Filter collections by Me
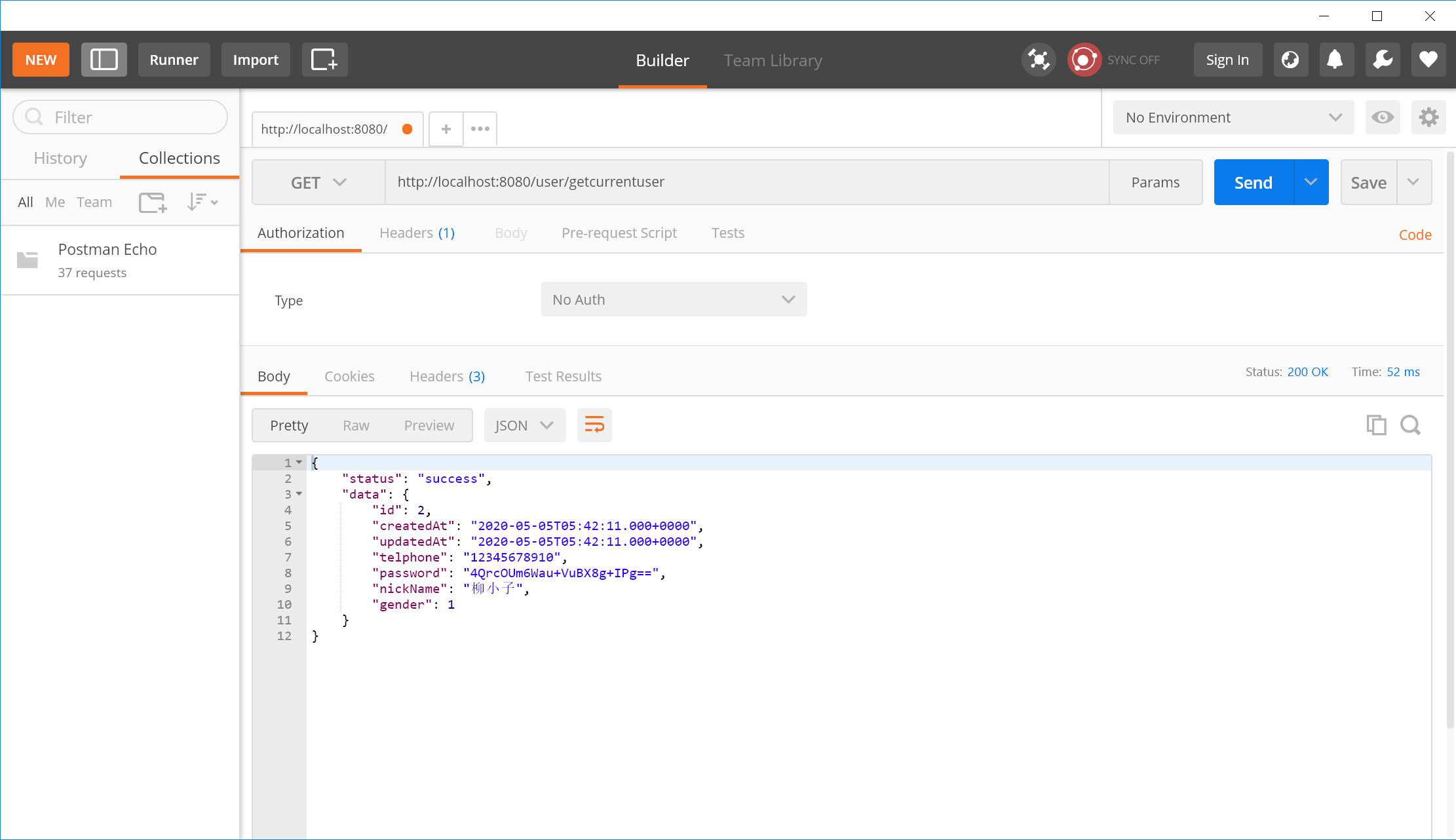The height and width of the screenshot is (840, 1456). coord(55,202)
